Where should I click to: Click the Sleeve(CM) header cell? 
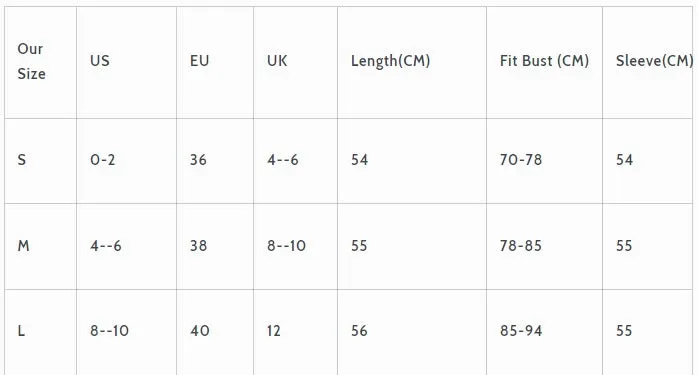coord(648,62)
